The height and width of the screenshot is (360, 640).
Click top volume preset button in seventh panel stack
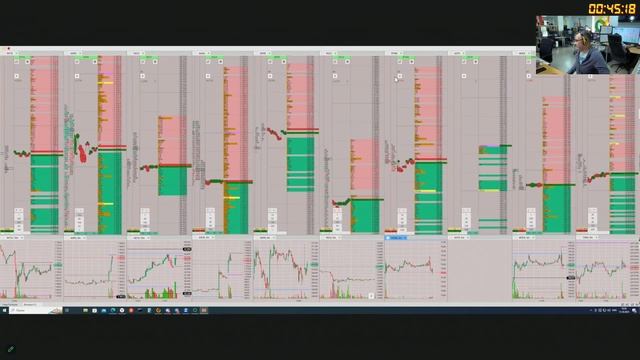(402, 211)
